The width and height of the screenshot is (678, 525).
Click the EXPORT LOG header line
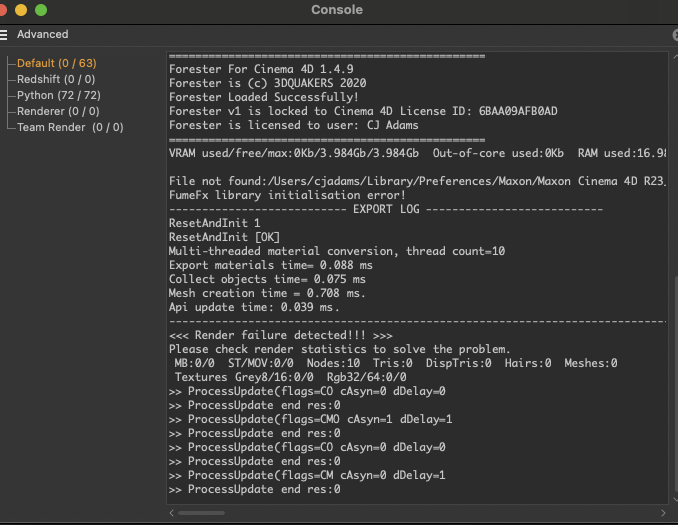[x=385, y=209]
